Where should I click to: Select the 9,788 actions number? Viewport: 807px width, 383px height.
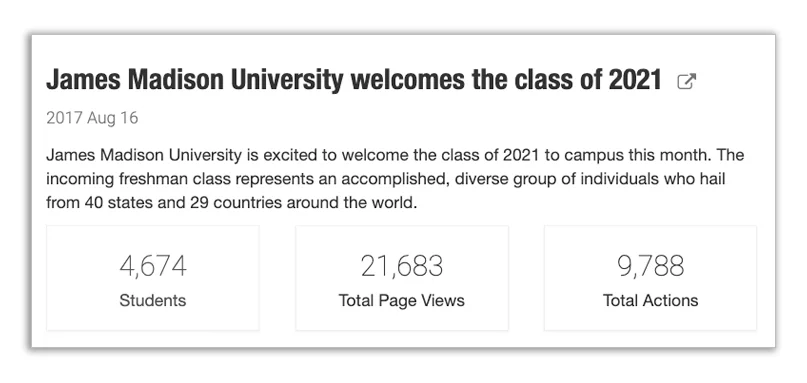pyautogui.click(x=651, y=266)
